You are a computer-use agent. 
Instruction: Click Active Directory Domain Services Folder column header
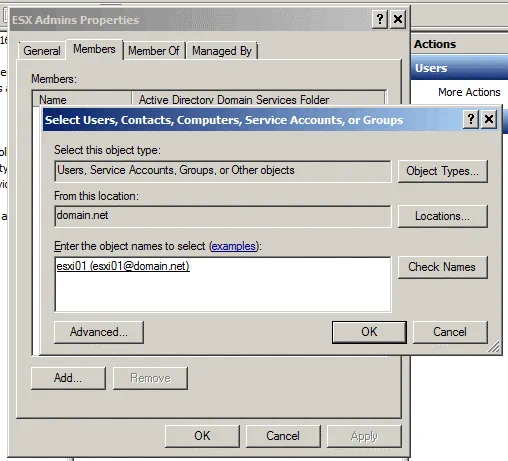point(258,99)
